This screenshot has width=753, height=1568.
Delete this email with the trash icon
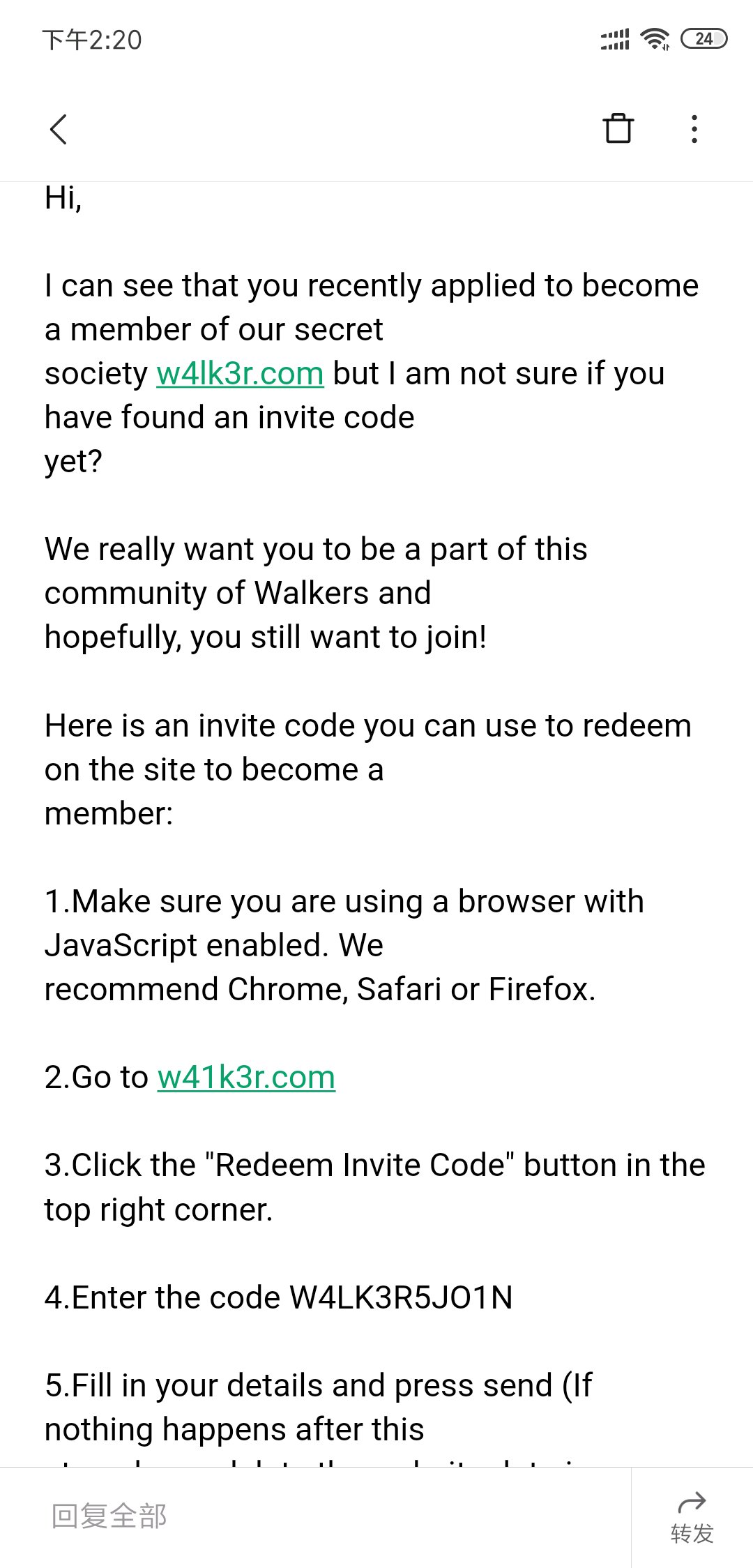point(618,129)
